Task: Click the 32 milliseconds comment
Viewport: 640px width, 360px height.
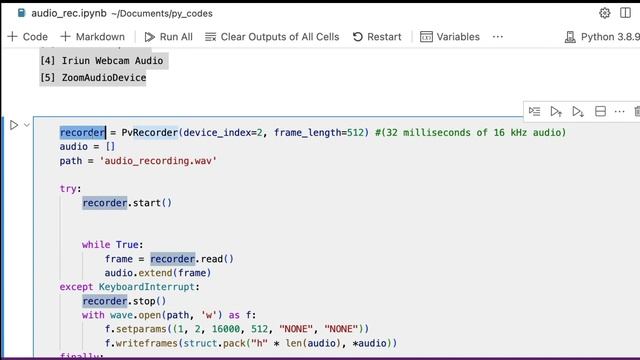Action: click(470, 133)
